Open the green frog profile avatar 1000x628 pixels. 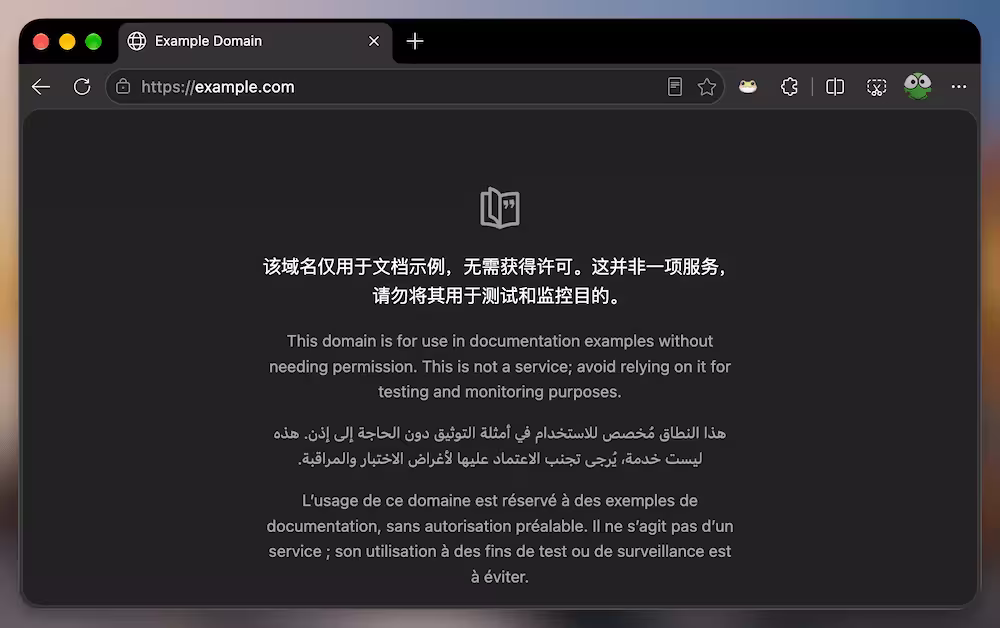coord(918,86)
